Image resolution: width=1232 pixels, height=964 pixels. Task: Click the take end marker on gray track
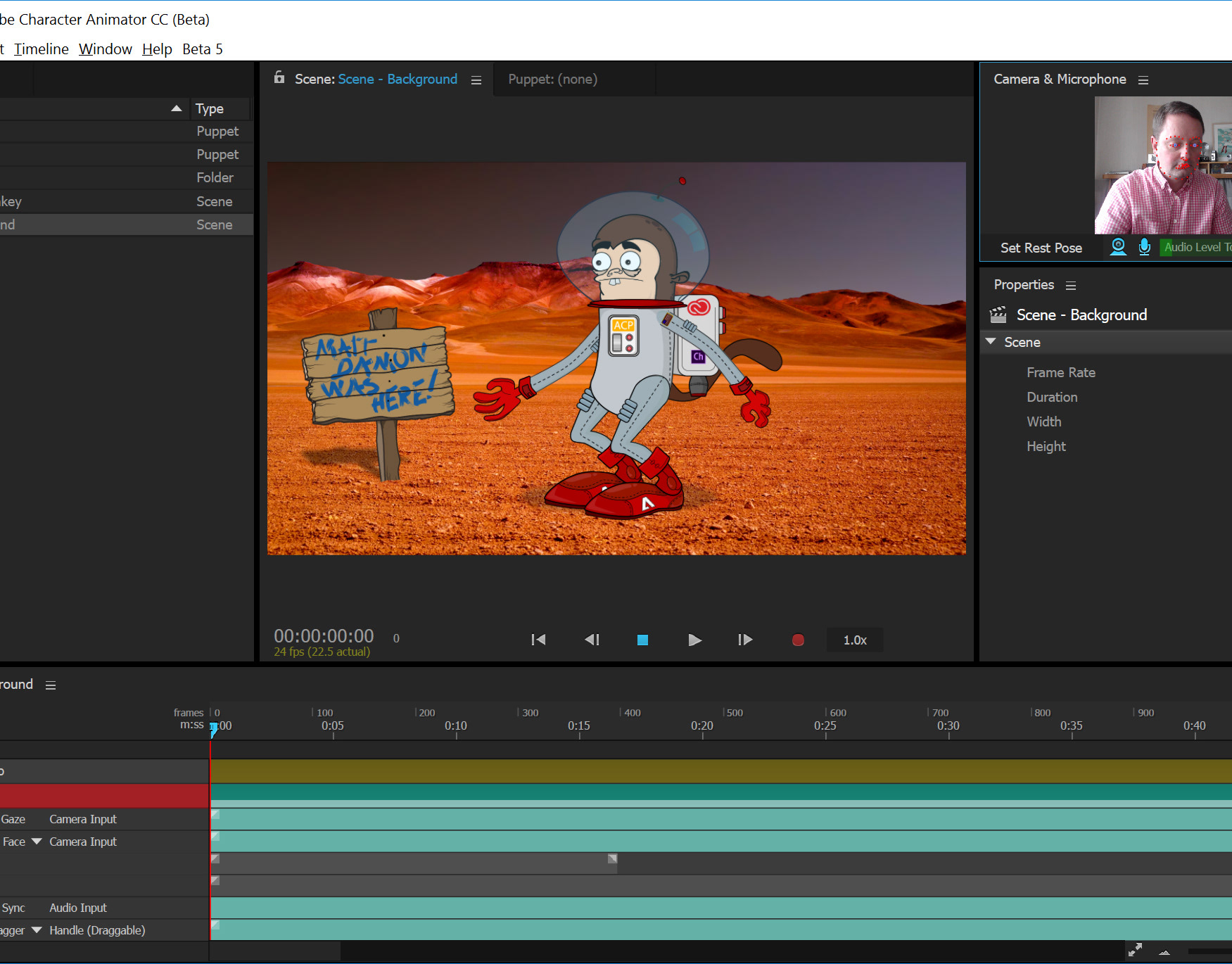pyautogui.click(x=613, y=858)
